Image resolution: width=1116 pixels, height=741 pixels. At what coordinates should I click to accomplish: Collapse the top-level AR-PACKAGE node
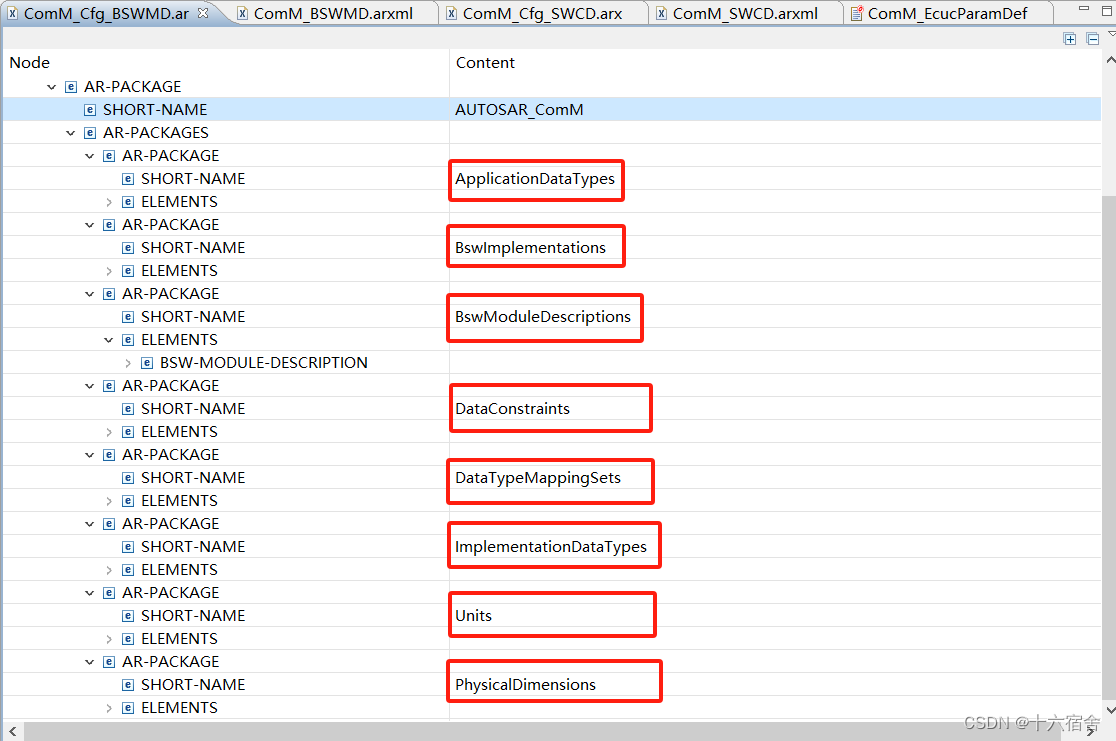point(51,87)
